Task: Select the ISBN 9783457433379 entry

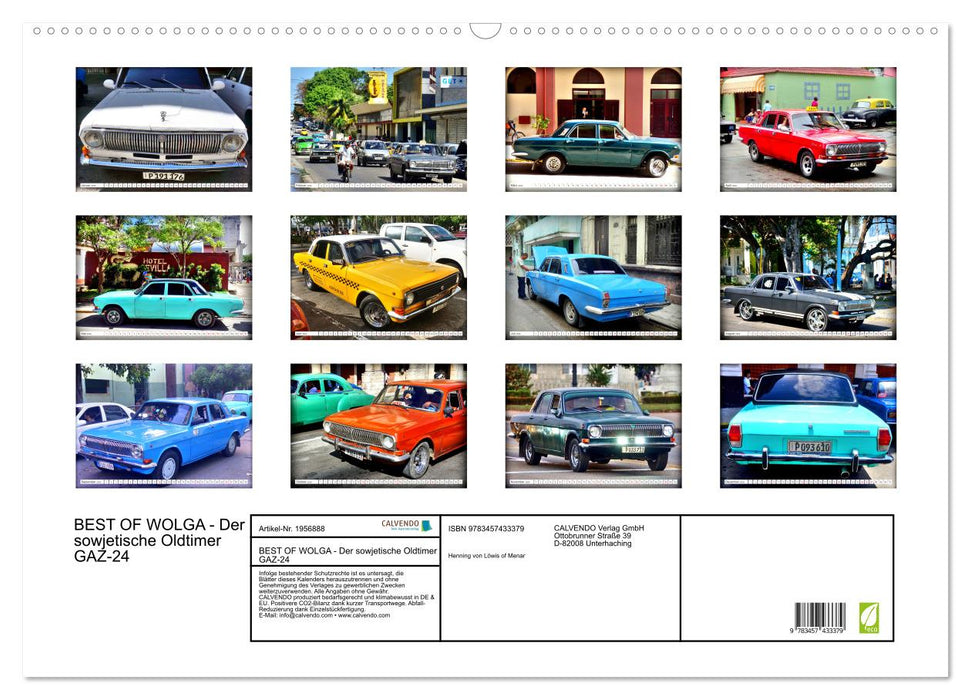Action: click(x=484, y=528)
